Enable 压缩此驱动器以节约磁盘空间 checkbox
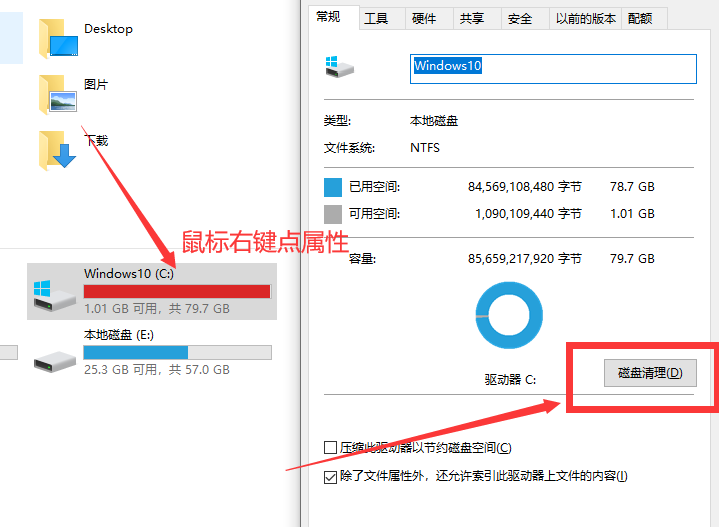The image size is (719, 527). click(x=331, y=448)
